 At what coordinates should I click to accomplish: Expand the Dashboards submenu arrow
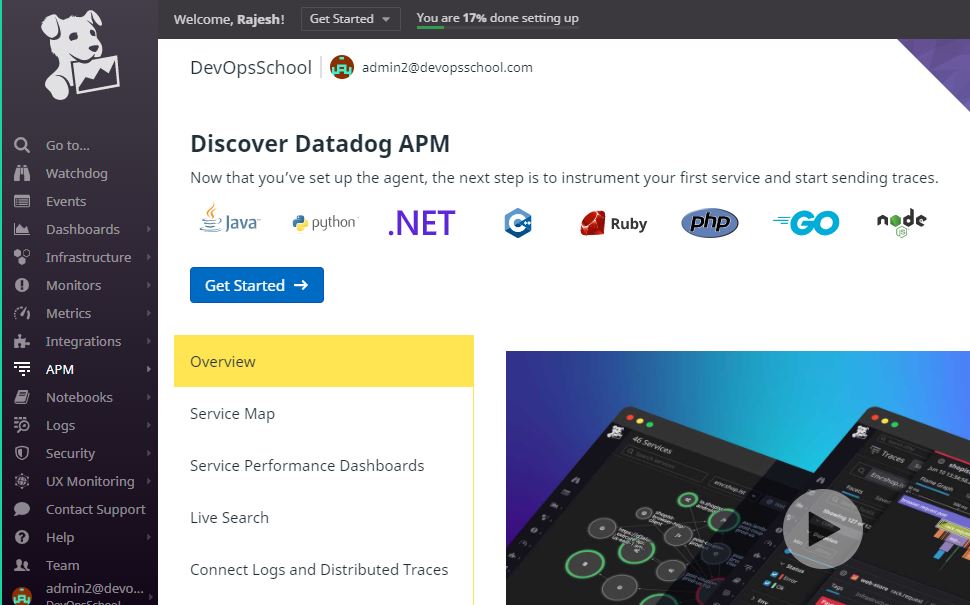pos(149,229)
